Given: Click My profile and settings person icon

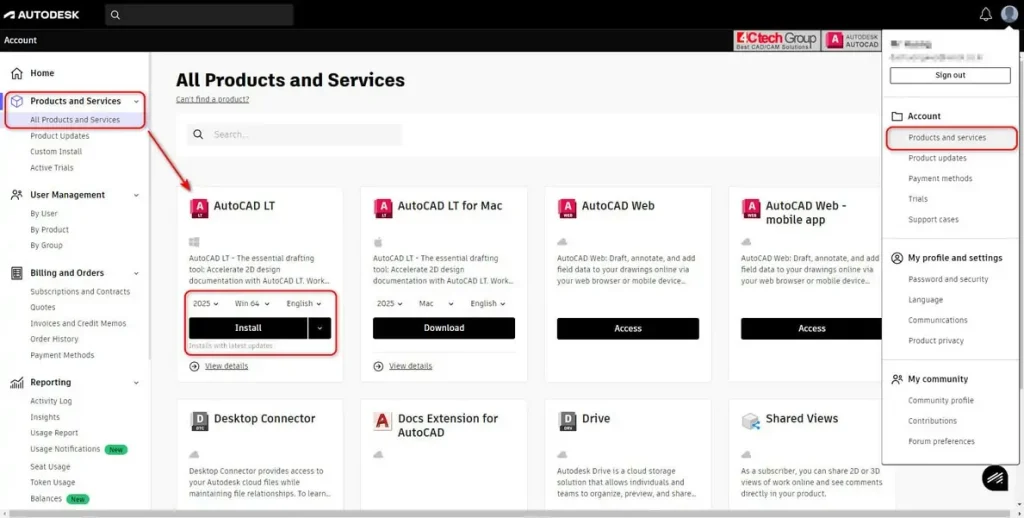Looking at the screenshot, I should point(897,258).
